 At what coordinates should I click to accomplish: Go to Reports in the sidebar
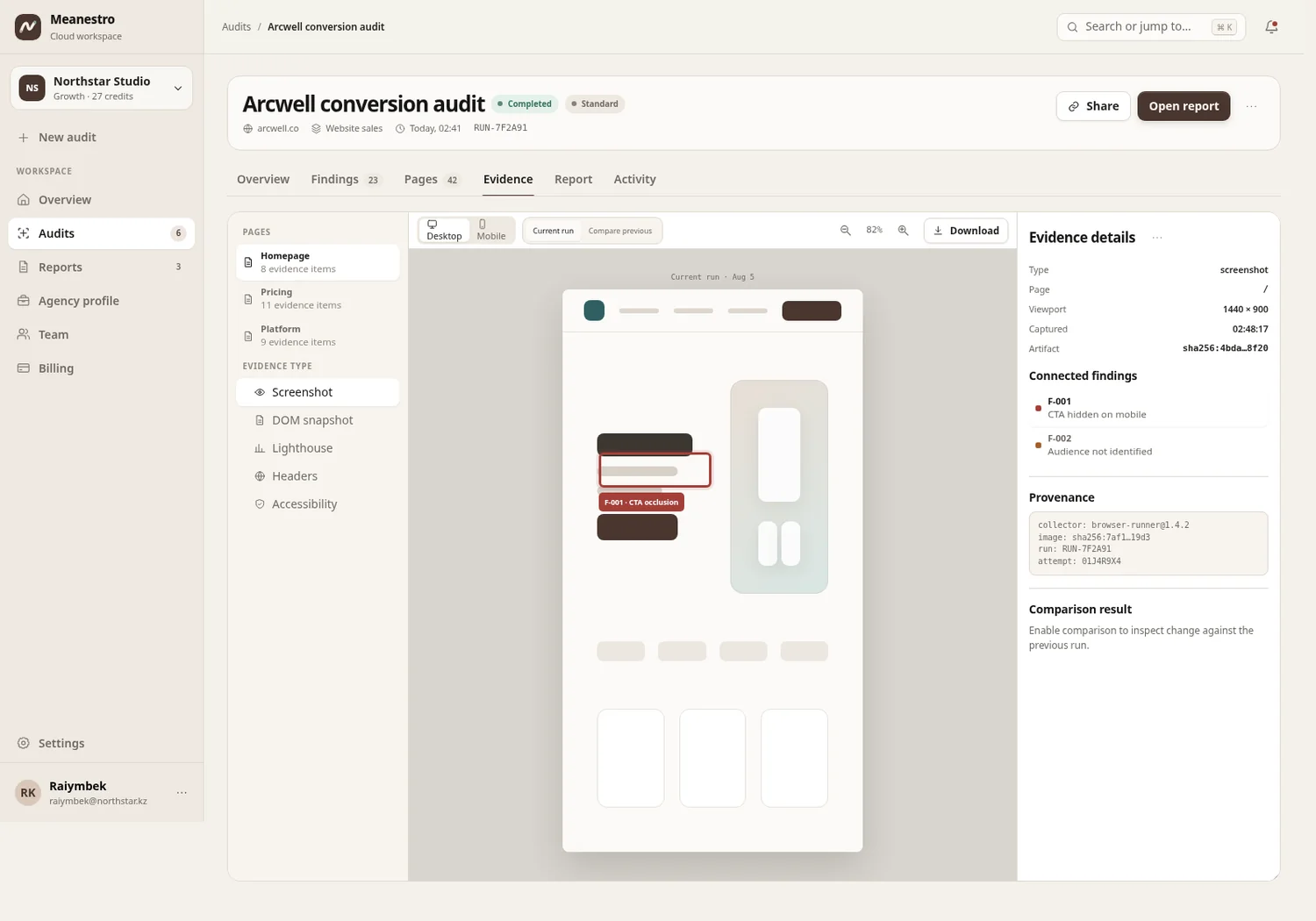click(x=102, y=268)
